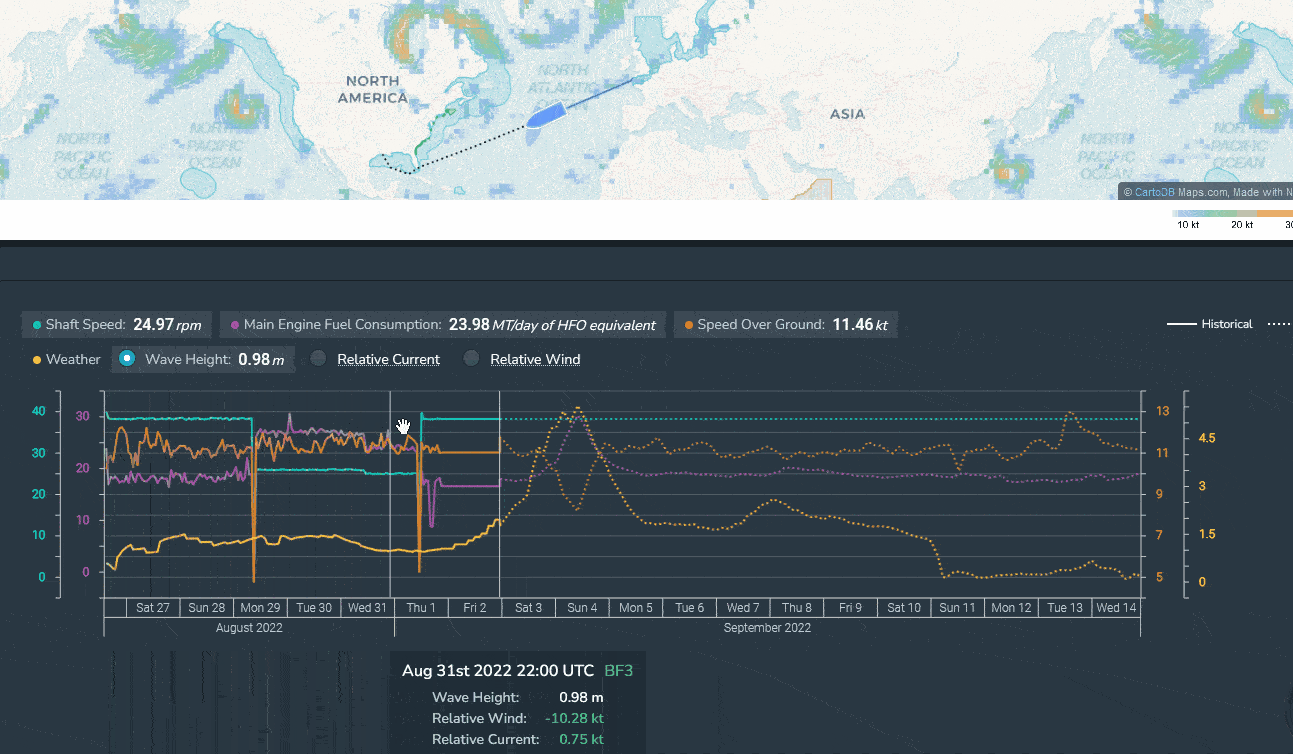Click the Tue 13 date on timeline
The image size is (1293, 754).
point(1065,608)
